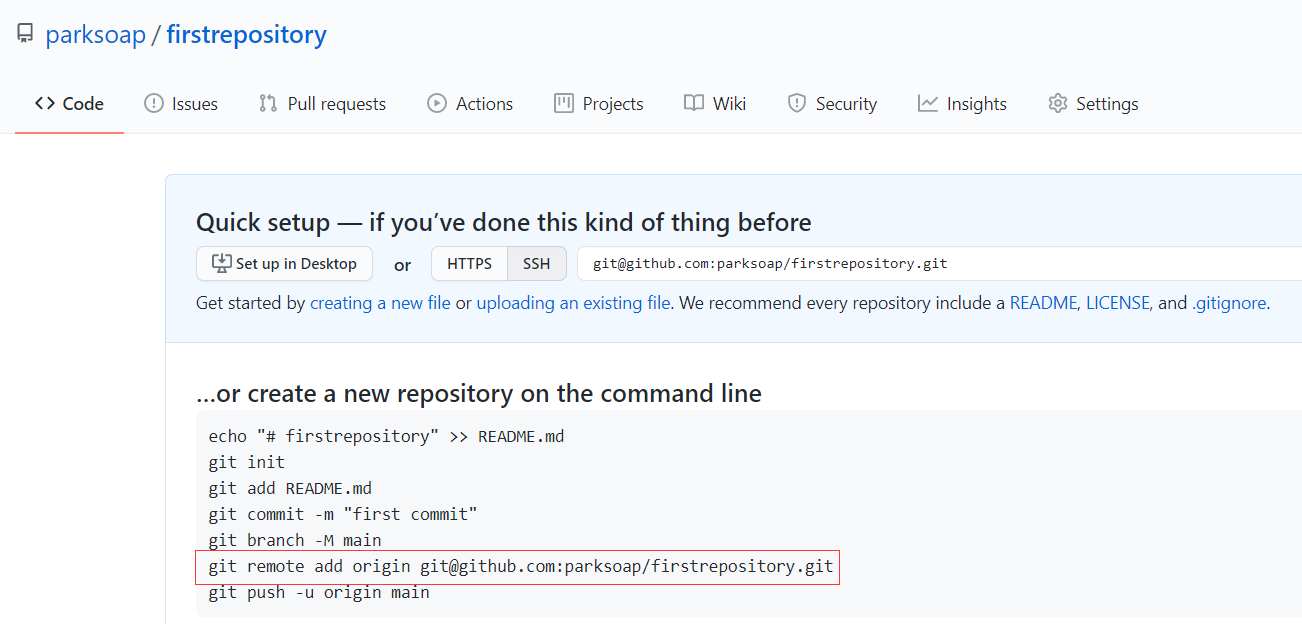Click the 'Quick setup' heading text
The height and width of the screenshot is (624, 1302).
click(x=504, y=222)
